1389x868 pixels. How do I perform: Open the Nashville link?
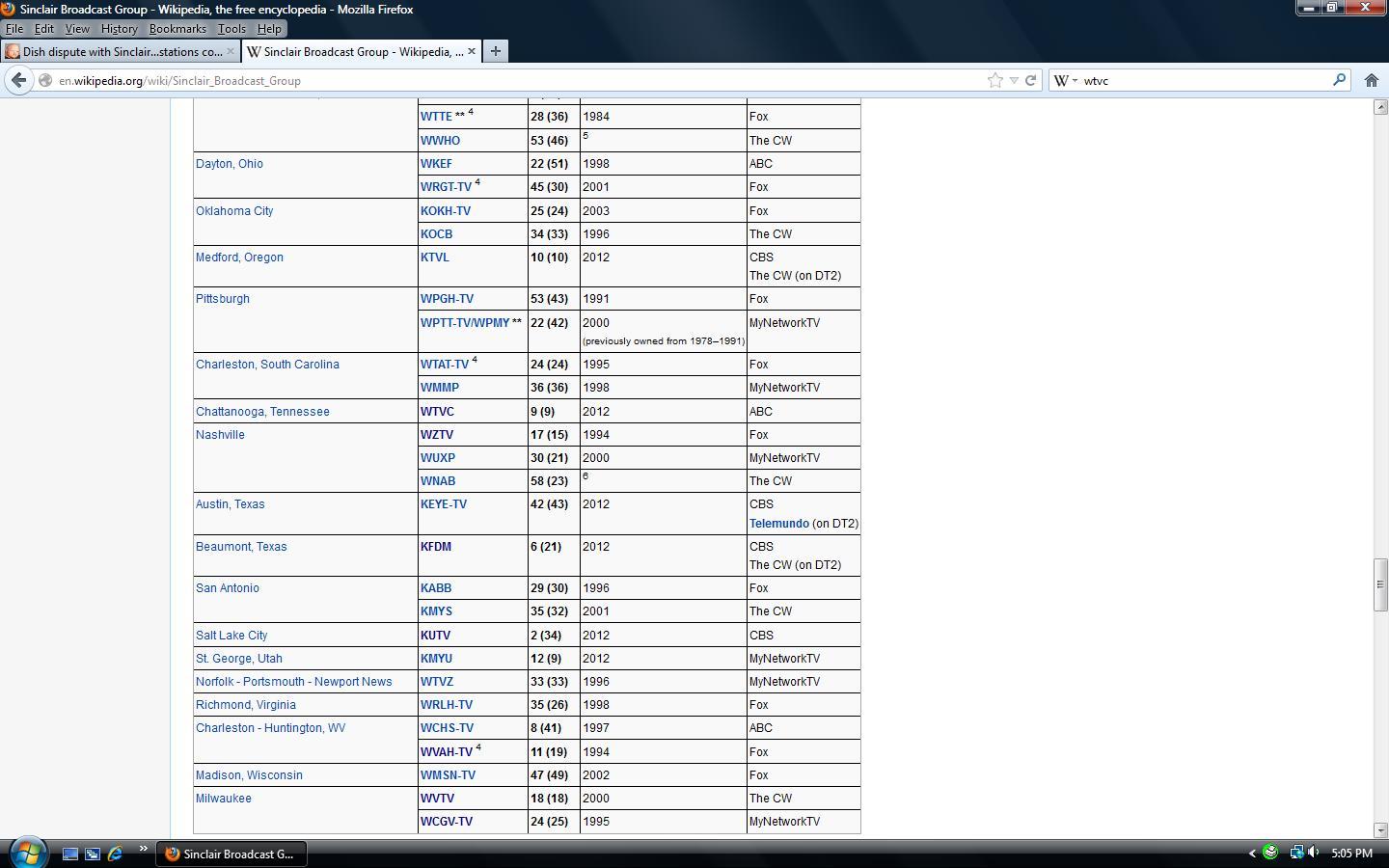coord(220,435)
